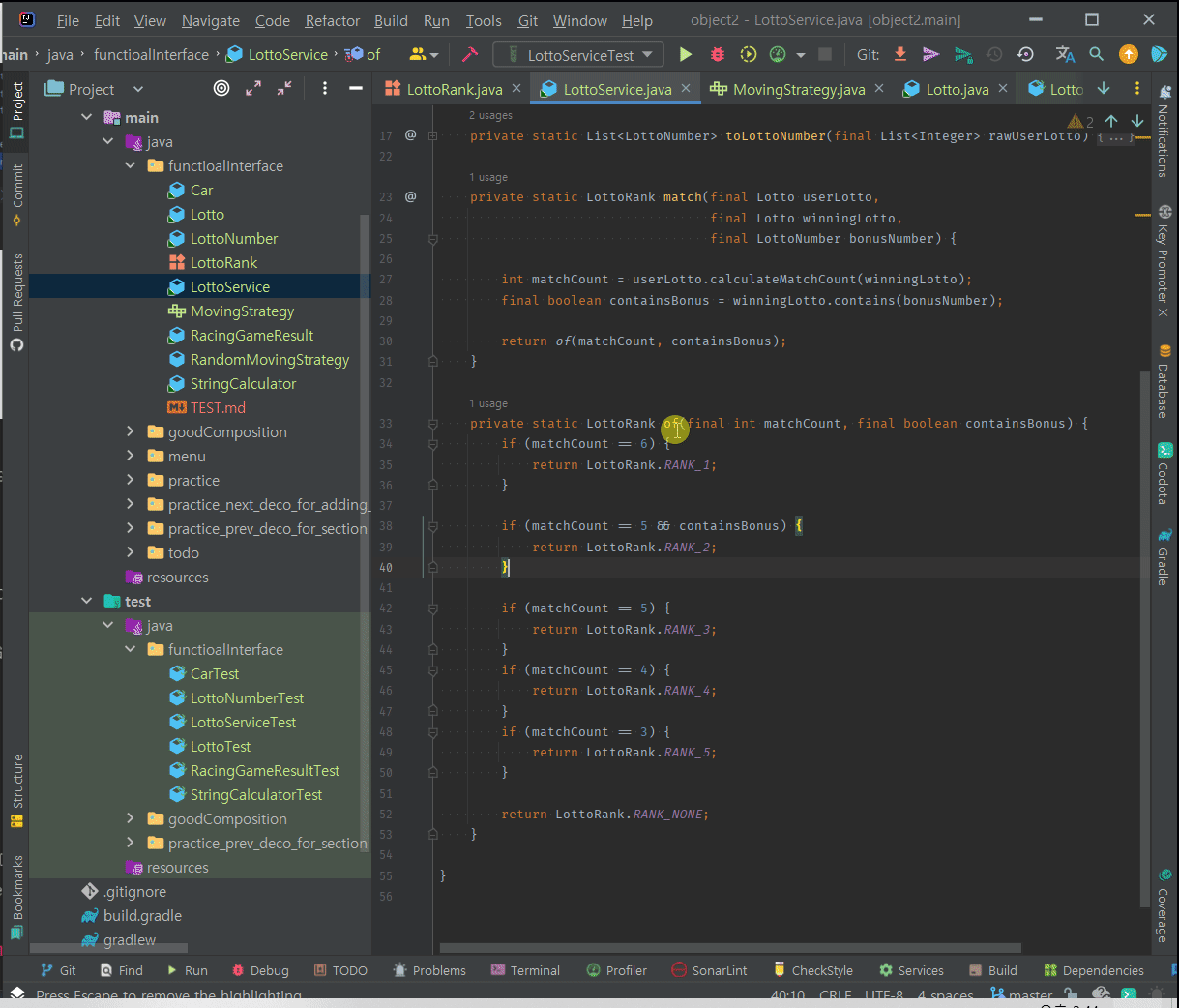The height and width of the screenshot is (1008, 1179).
Task: Click the Build project hammer icon
Action: point(470,55)
